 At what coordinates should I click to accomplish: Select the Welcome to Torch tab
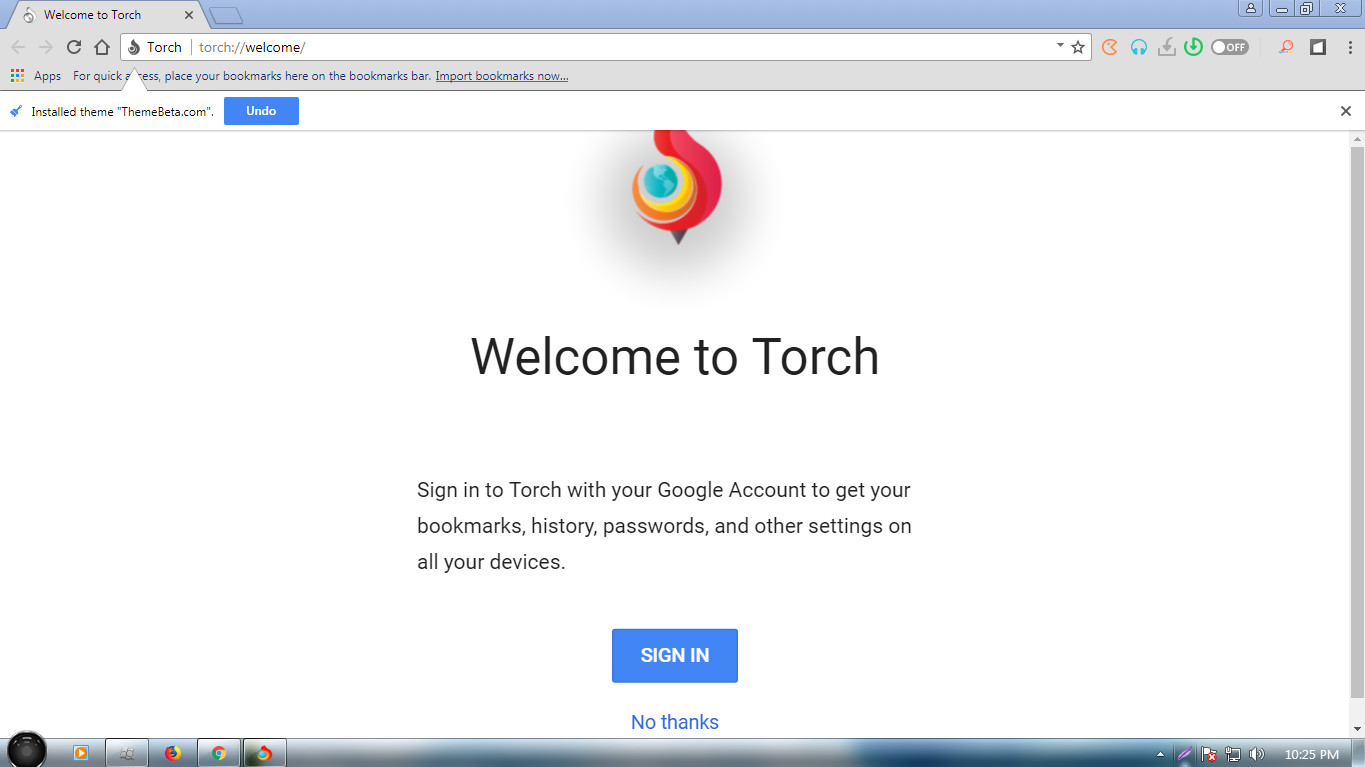[105, 15]
